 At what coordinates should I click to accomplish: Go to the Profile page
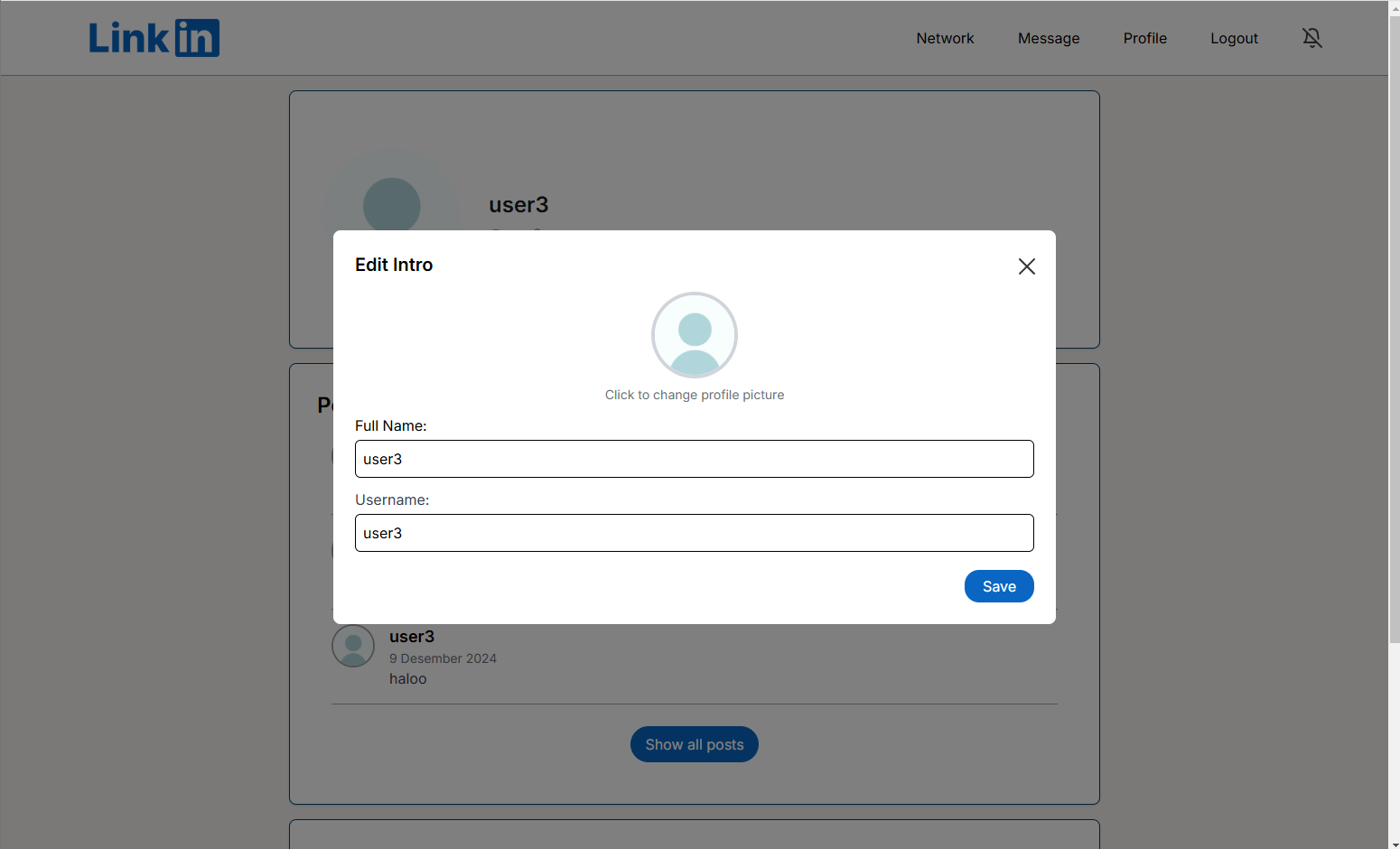(x=1145, y=38)
